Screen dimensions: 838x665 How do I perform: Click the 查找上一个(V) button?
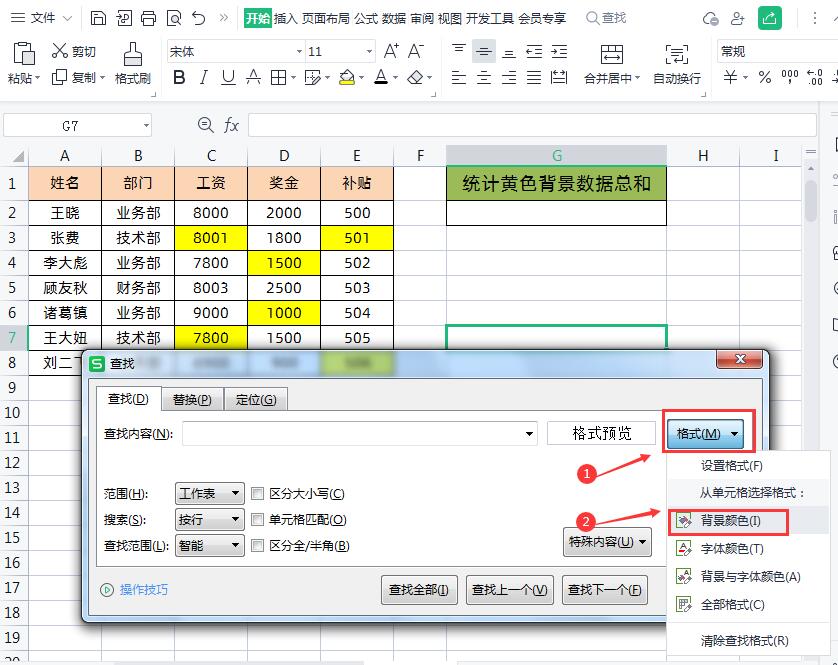[509, 590]
